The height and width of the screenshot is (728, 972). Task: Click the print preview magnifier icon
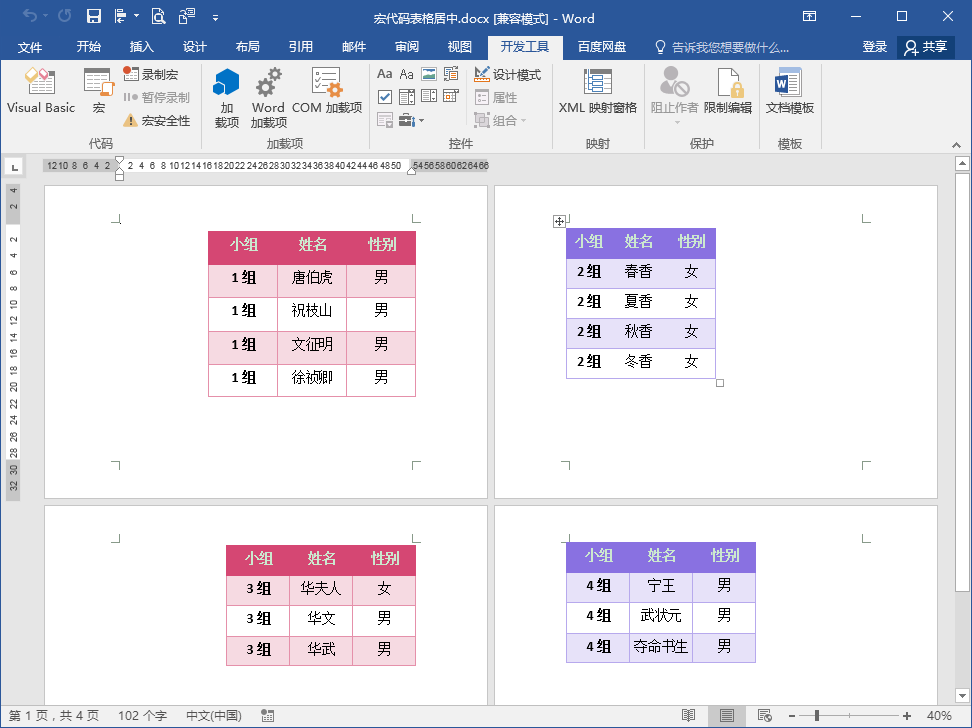coord(159,17)
